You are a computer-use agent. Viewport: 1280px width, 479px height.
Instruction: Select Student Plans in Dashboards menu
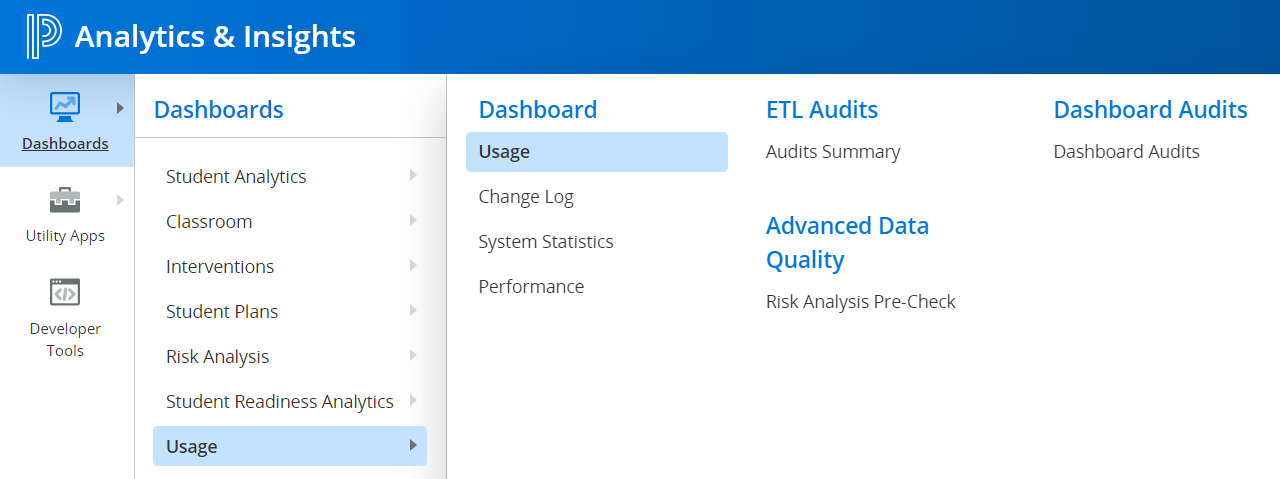(x=222, y=311)
